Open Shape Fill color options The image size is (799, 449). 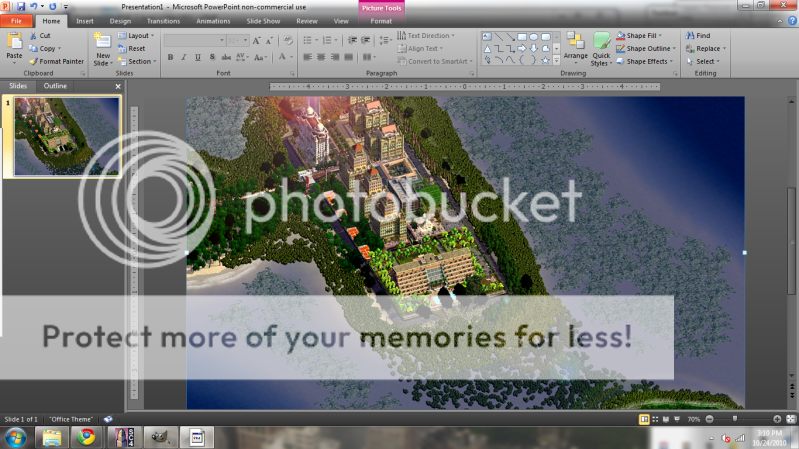pyautogui.click(x=639, y=36)
